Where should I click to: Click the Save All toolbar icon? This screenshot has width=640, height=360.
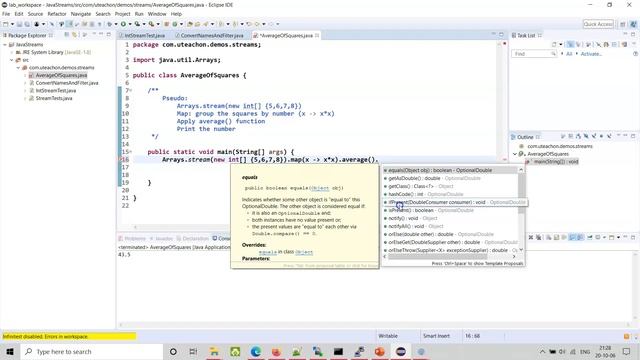[27, 24]
